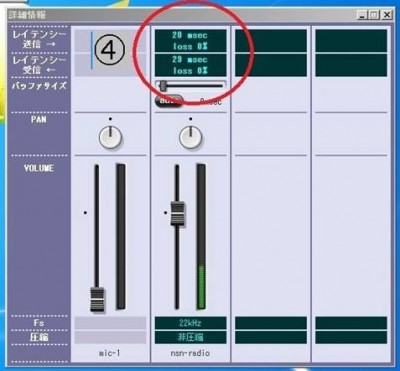The image size is (400, 371).
Task: Click the buffer size slider thumb
Action: tap(163, 86)
